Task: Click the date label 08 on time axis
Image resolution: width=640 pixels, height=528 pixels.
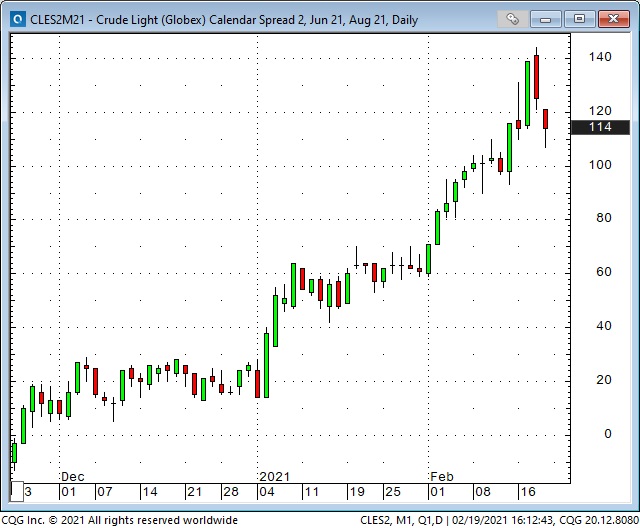Action: (x=482, y=492)
